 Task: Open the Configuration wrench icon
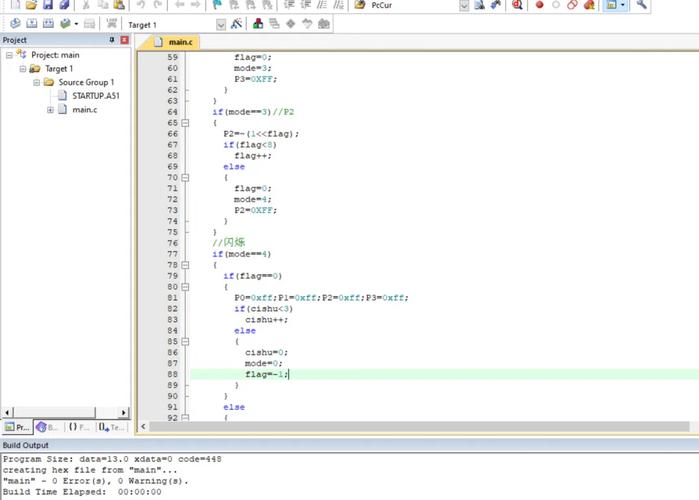[641, 5]
